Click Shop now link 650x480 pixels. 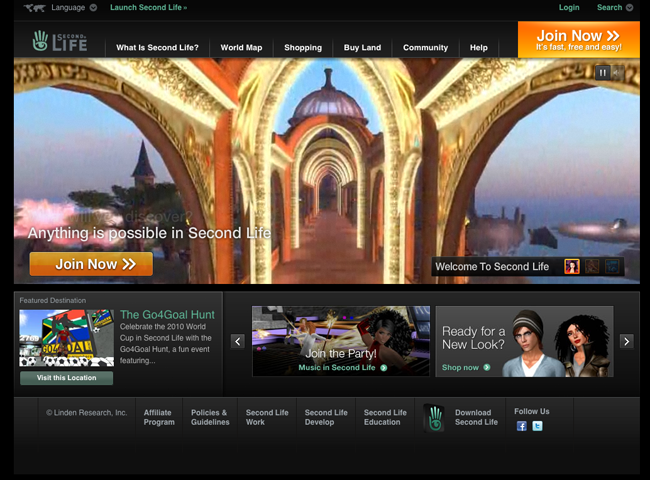(x=460, y=367)
